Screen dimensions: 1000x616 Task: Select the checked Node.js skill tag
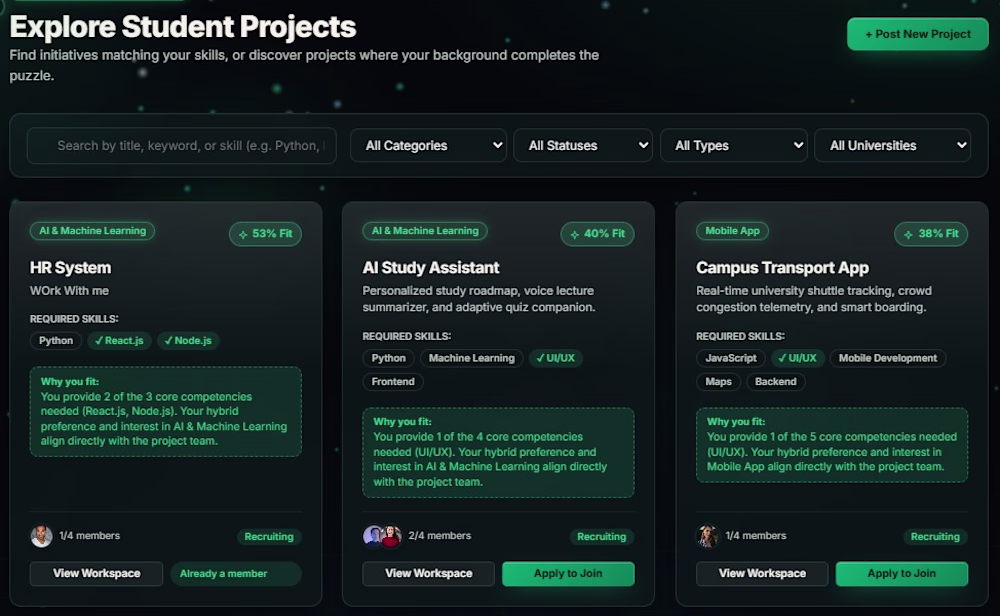tap(188, 341)
